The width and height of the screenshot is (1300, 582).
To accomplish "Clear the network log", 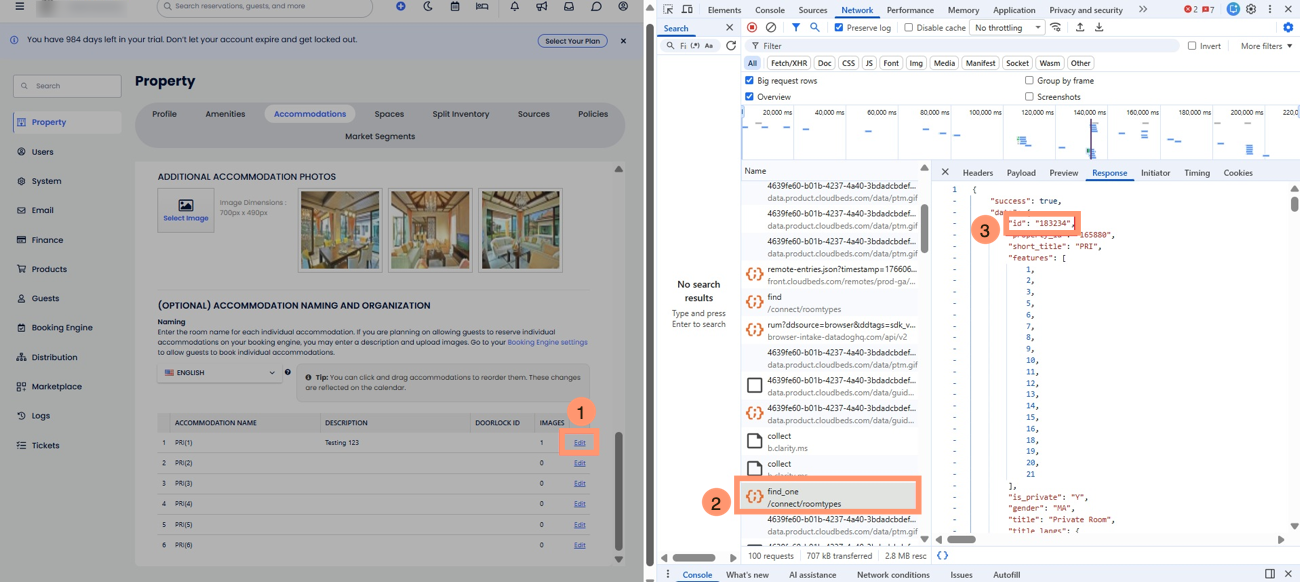I will 771,28.
